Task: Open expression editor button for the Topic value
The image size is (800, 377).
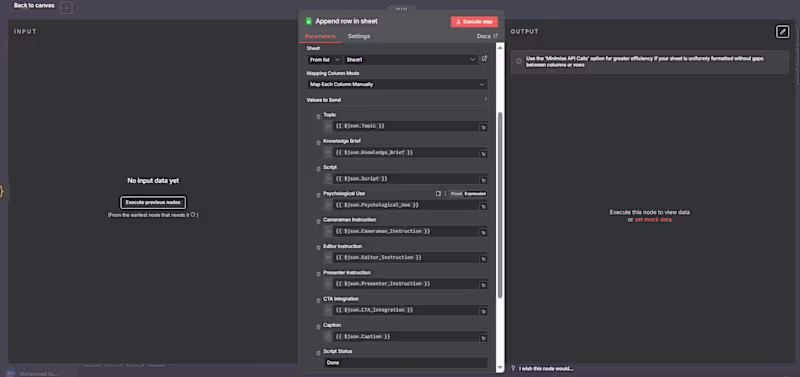Action: (x=483, y=128)
